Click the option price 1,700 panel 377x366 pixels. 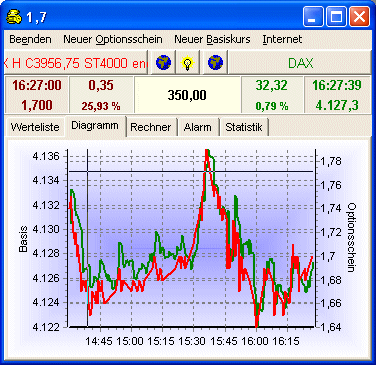point(37,95)
